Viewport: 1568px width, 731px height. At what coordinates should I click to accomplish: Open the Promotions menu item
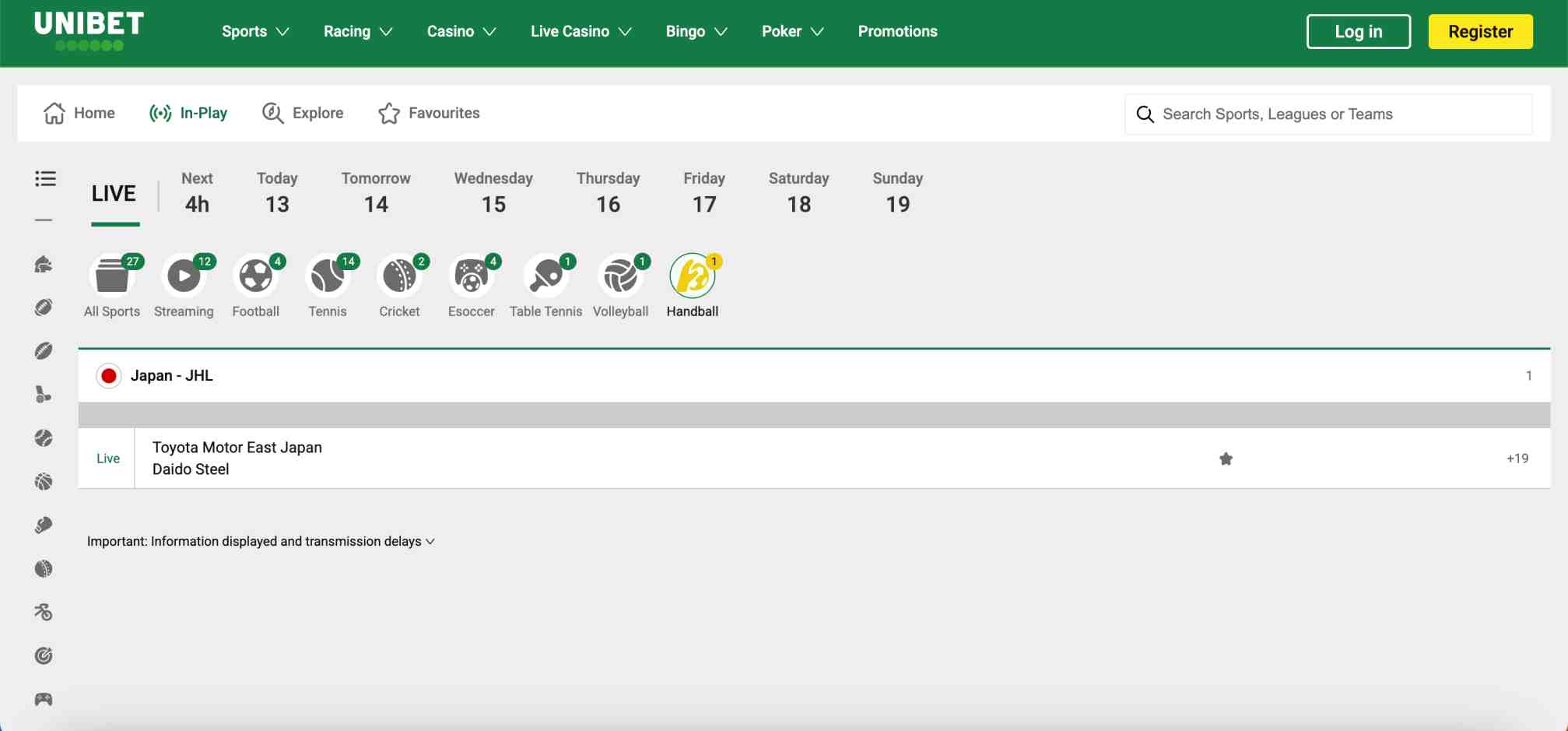pyautogui.click(x=897, y=31)
